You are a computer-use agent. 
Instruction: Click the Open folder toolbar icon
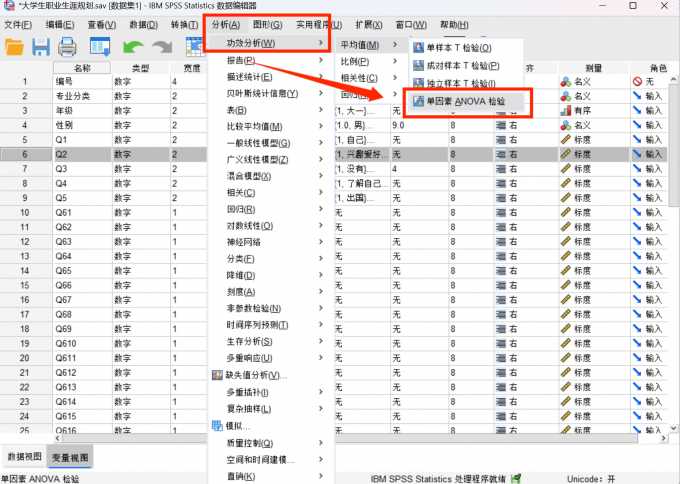pyautogui.click(x=14, y=47)
